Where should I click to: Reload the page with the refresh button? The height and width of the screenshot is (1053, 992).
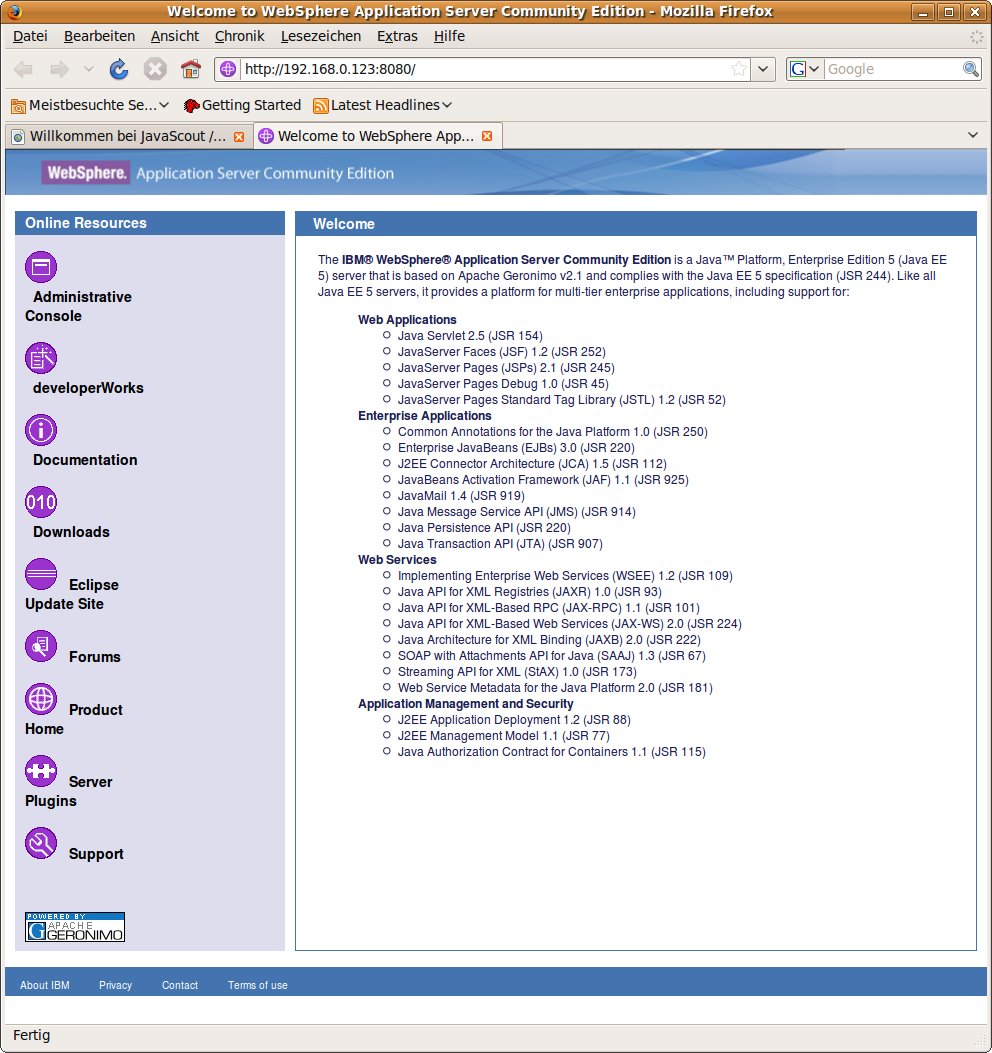[119, 69]
